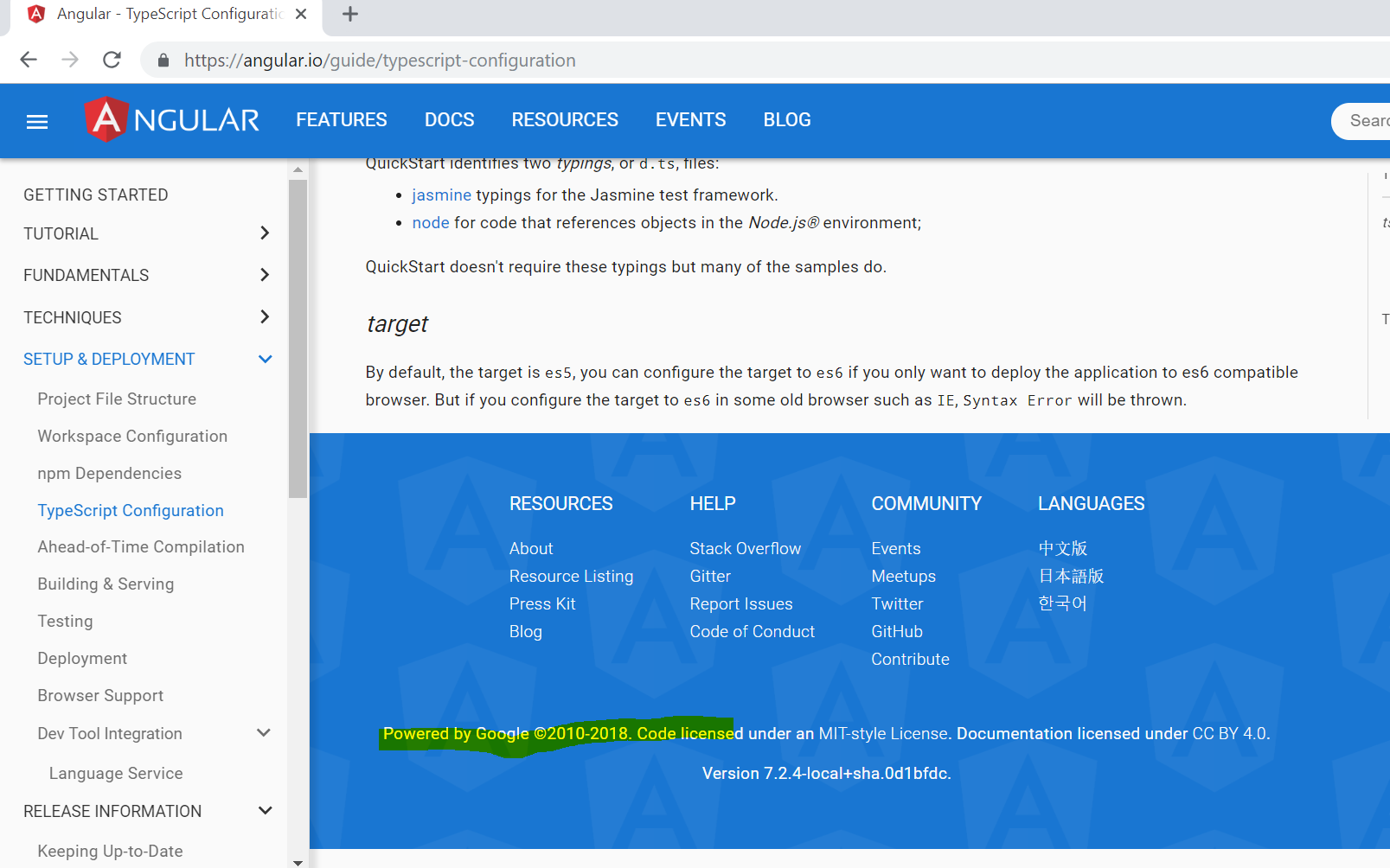Image resolution: width=1390 pixels, height=868 pixels.
Task: Open a new browser tab with plus icon
Action: click(x=350, y=14)
